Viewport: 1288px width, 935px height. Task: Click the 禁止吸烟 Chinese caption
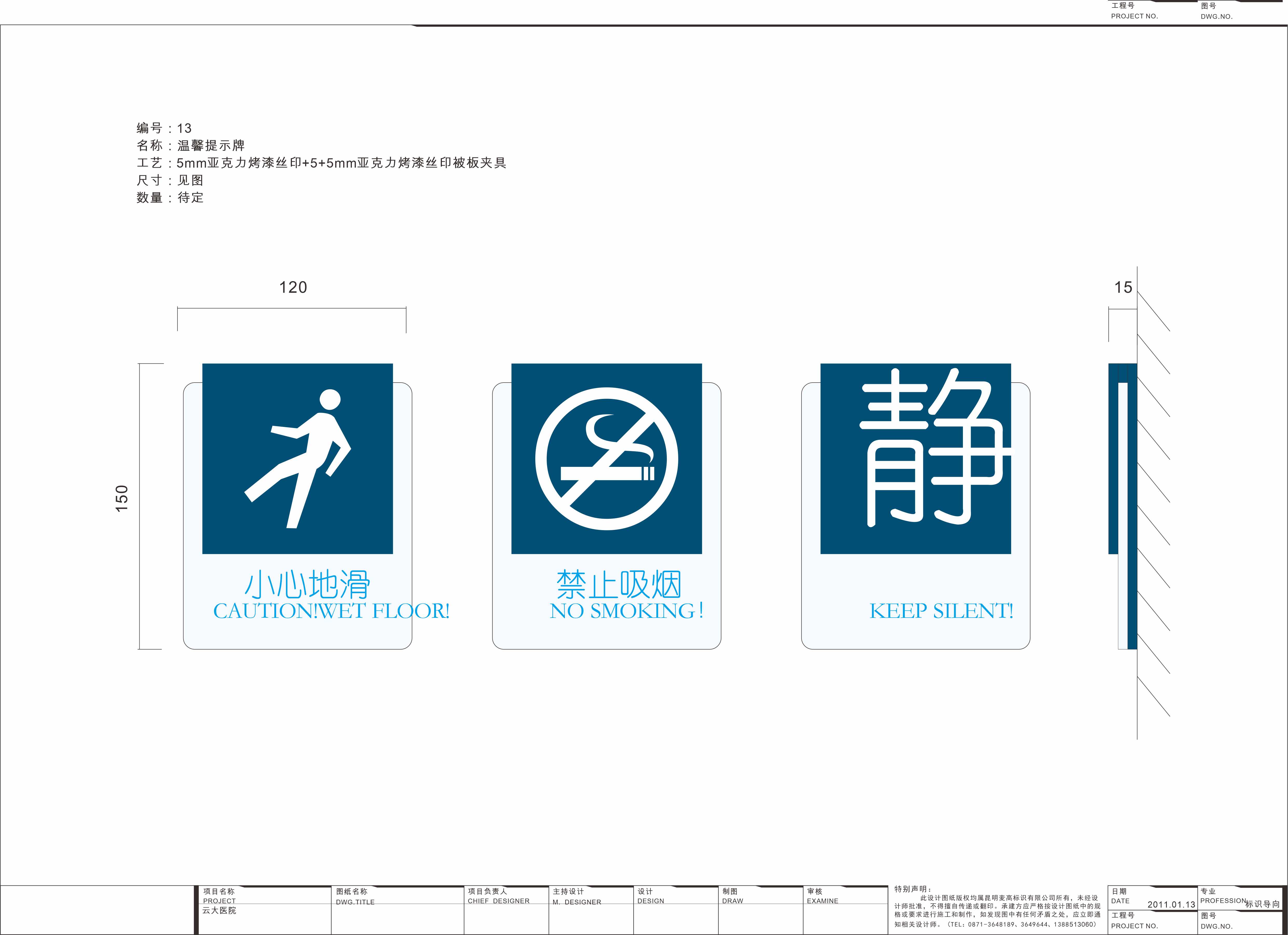tap(619, 585)
